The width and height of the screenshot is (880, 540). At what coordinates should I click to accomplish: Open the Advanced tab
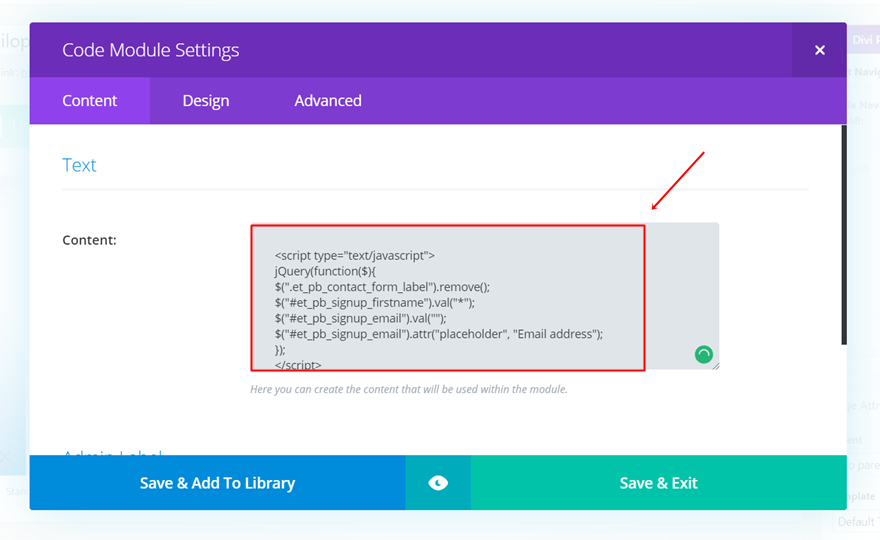(x=328, y=101)
